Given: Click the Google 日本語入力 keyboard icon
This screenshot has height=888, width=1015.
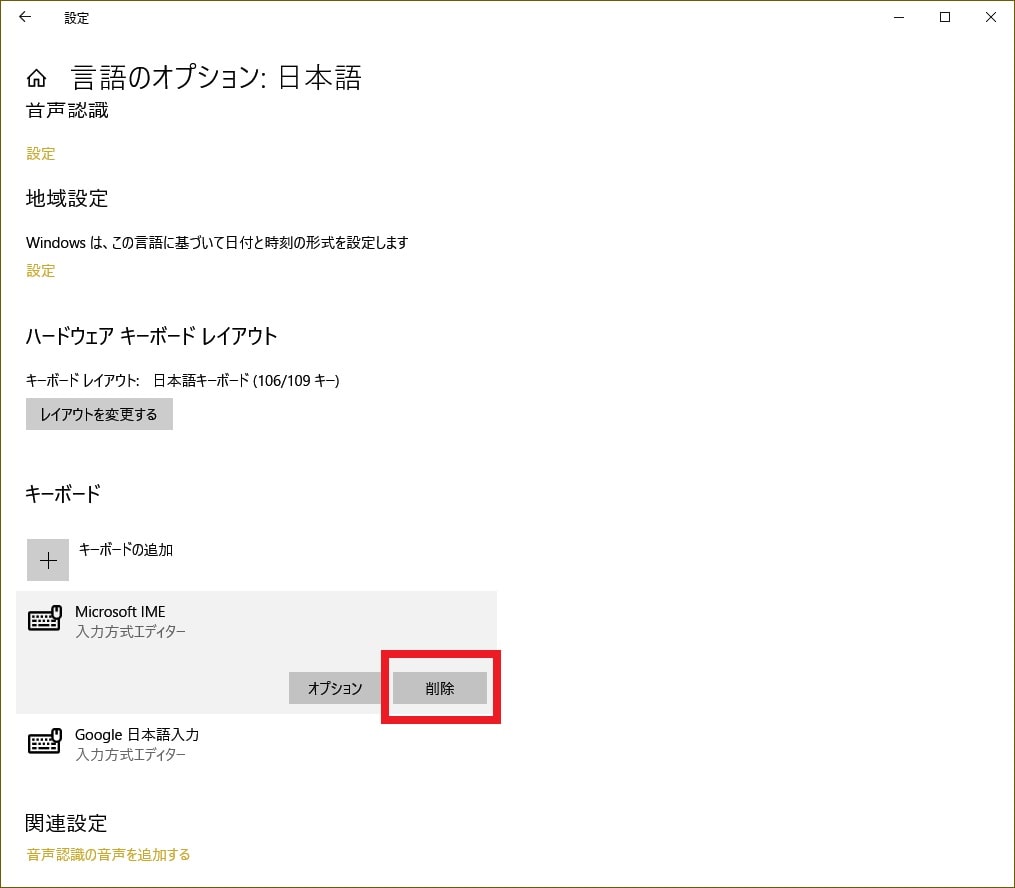Looking at the screenshot, I should coord(45,742).
